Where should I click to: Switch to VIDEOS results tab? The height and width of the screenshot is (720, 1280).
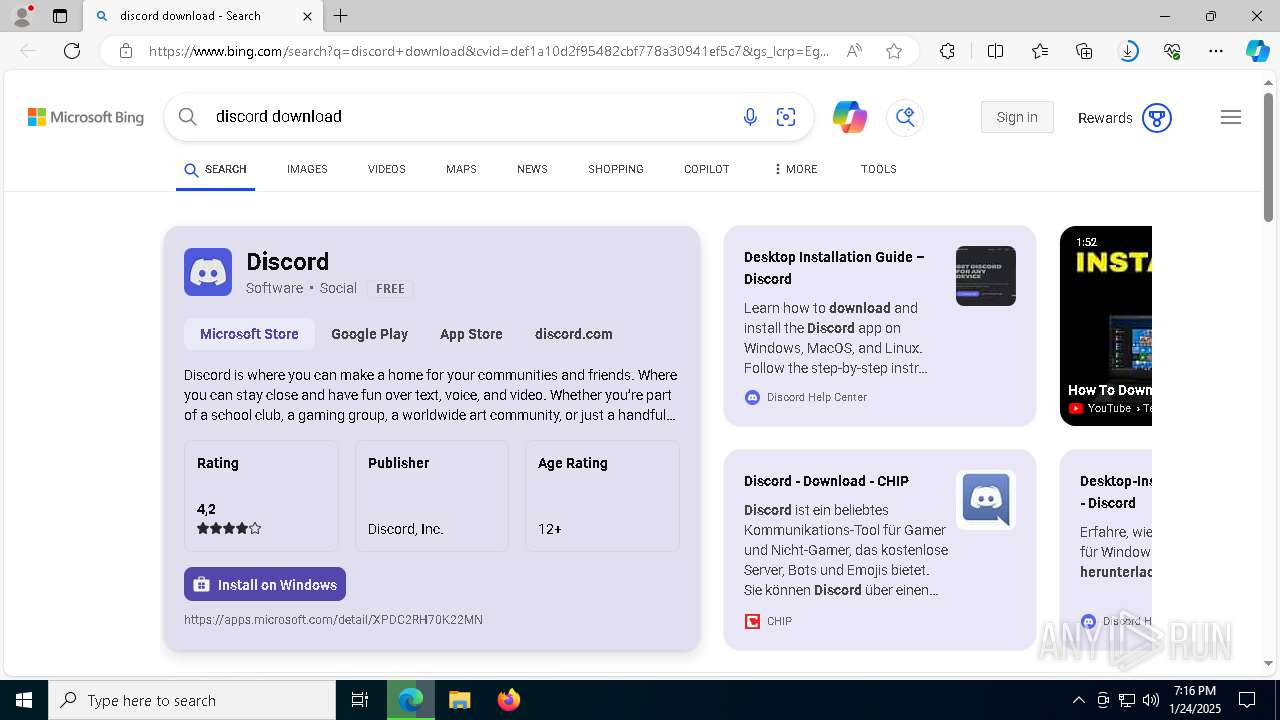pyautogui.click(x=386, y=169)
